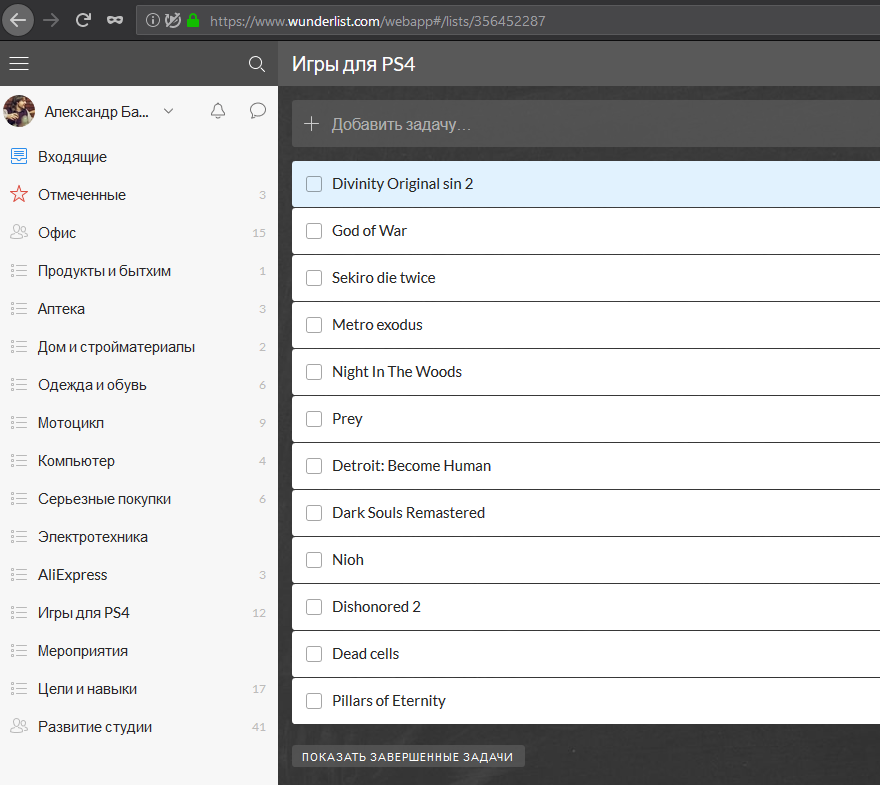The width and height of the screenshot is (880, 785).
Task: Click the plus icon to add task
Action: (x=311, y=124)
